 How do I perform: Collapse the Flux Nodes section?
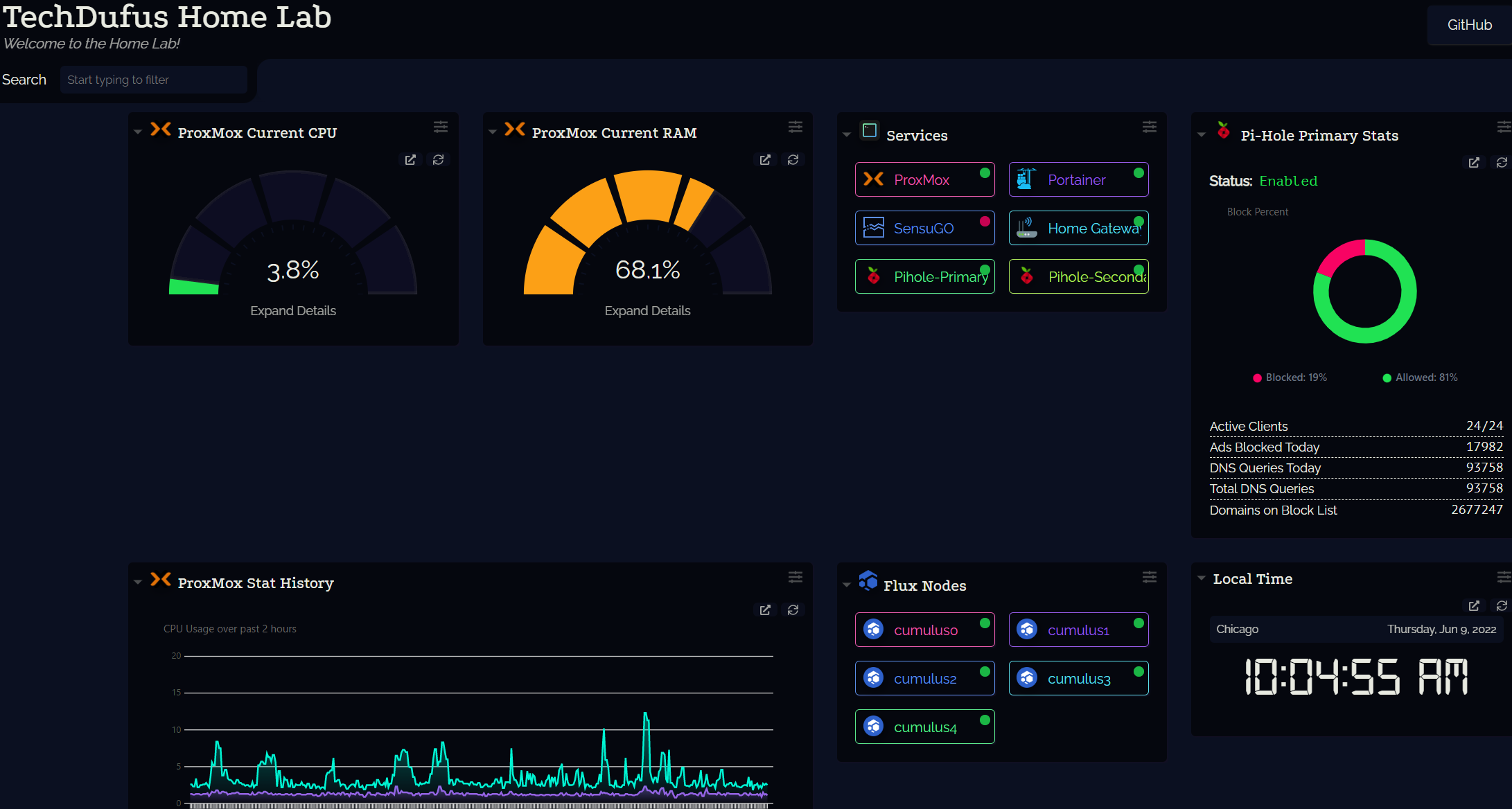tap(846, 585)
